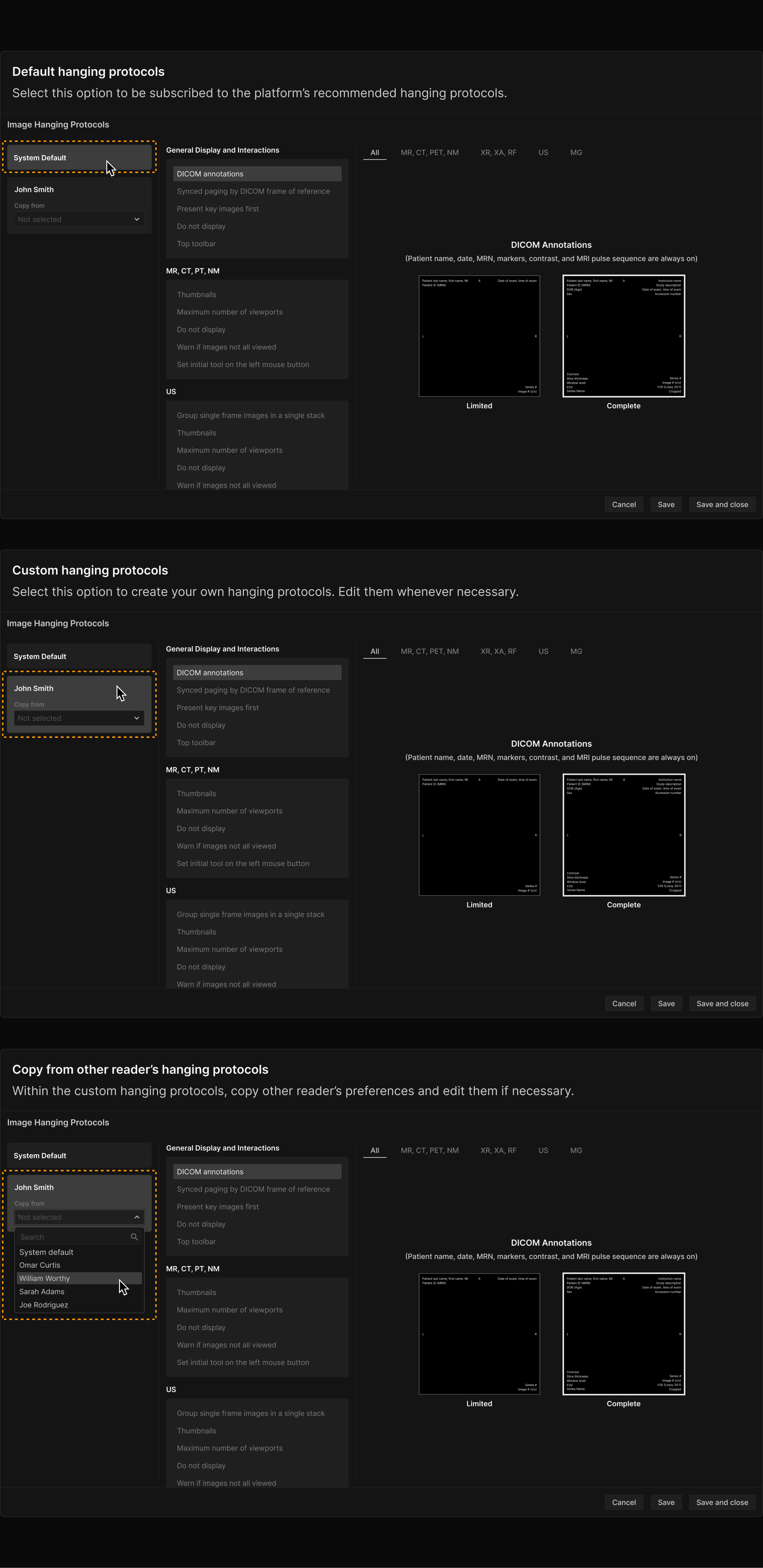
Task: Switch to All tab in Custom hanging protocols panel
Action: point(375,651)
